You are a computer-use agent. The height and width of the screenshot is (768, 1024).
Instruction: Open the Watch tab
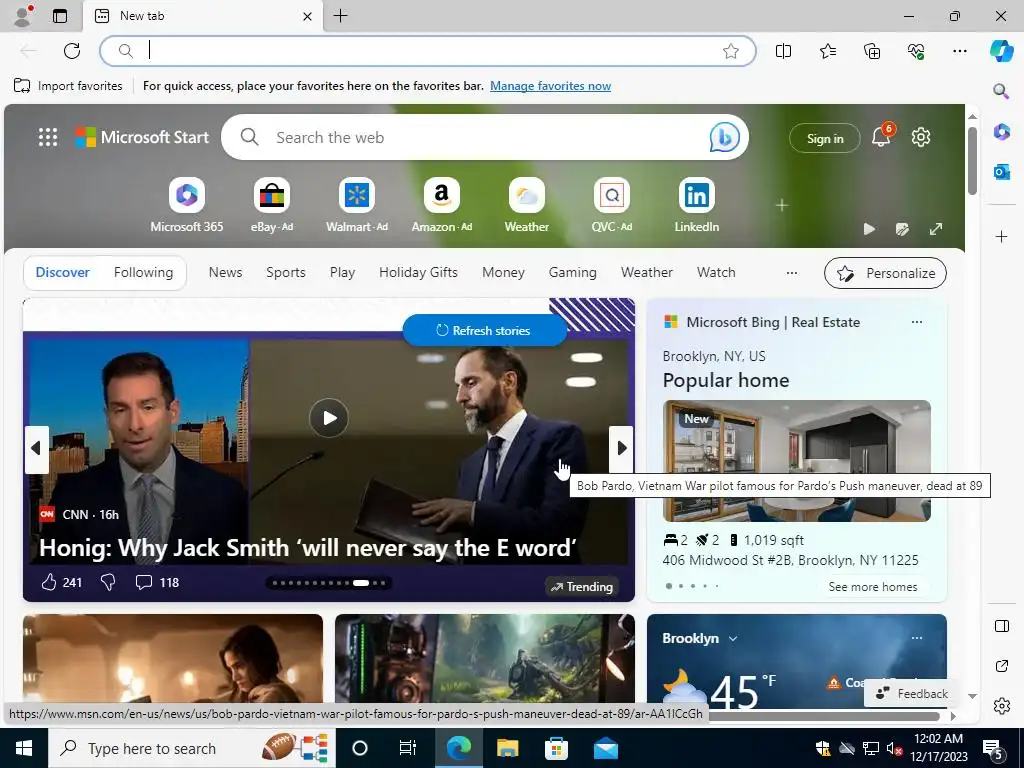716,272
